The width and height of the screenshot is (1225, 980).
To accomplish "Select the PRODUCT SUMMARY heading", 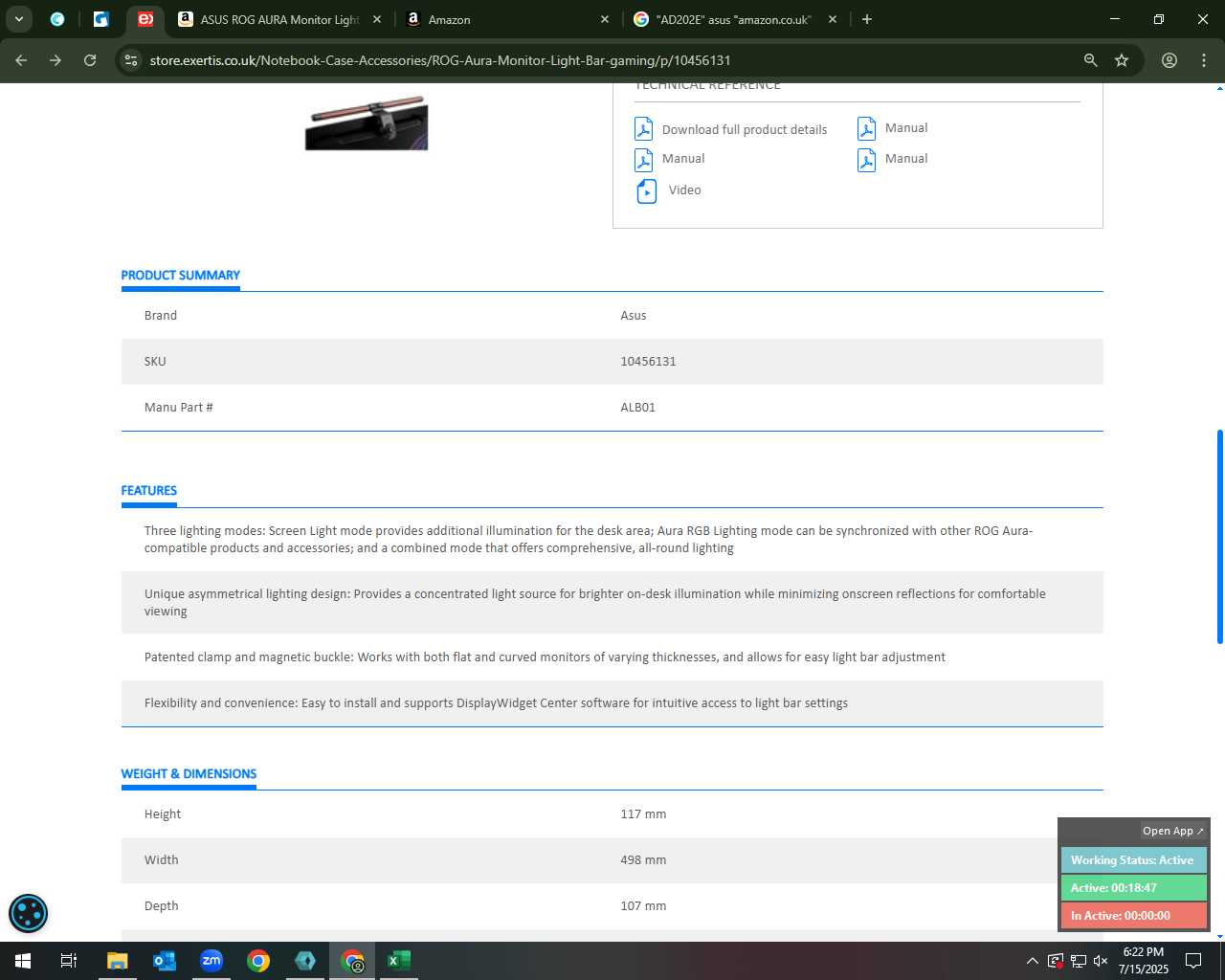I will click(181, 276).
